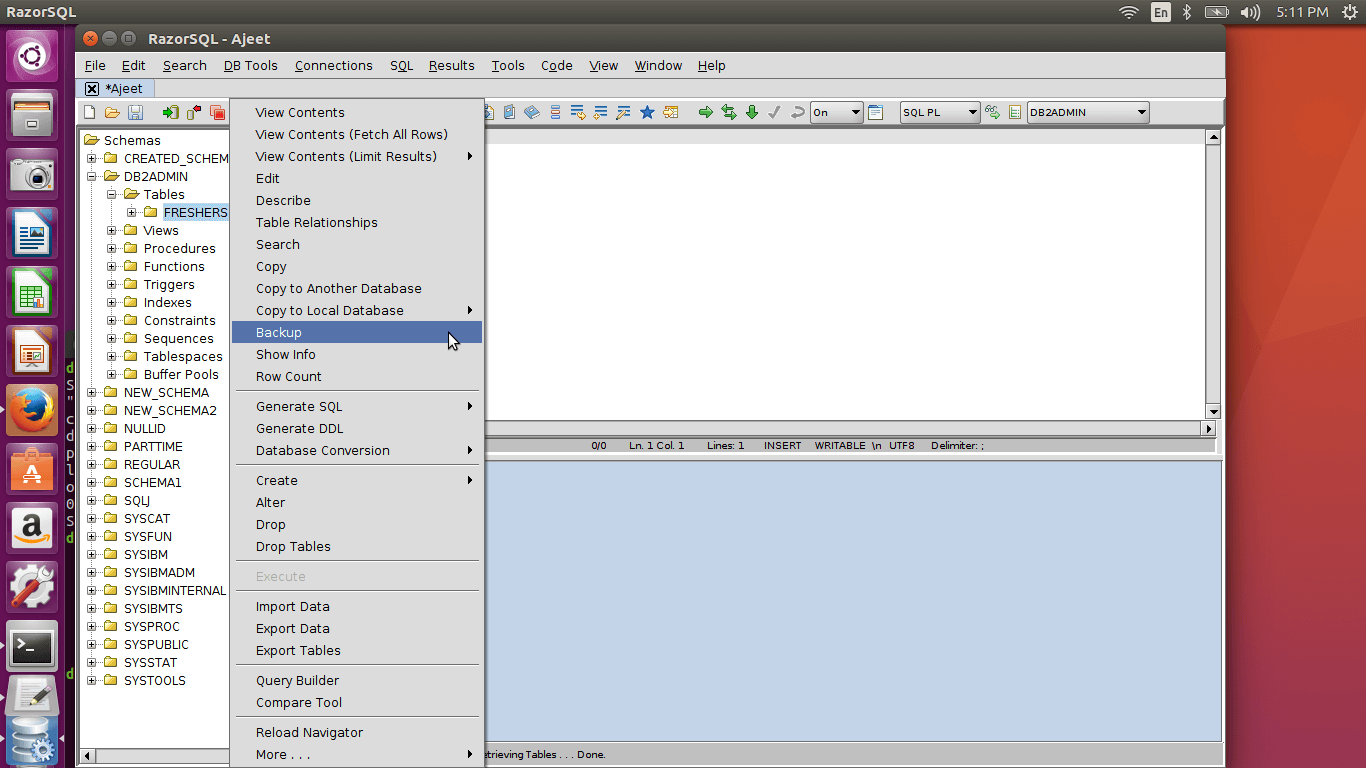Choose Backup from the context menu
Image resolution: width=1366 pixels, height=768 pixels.
point(279,333)
